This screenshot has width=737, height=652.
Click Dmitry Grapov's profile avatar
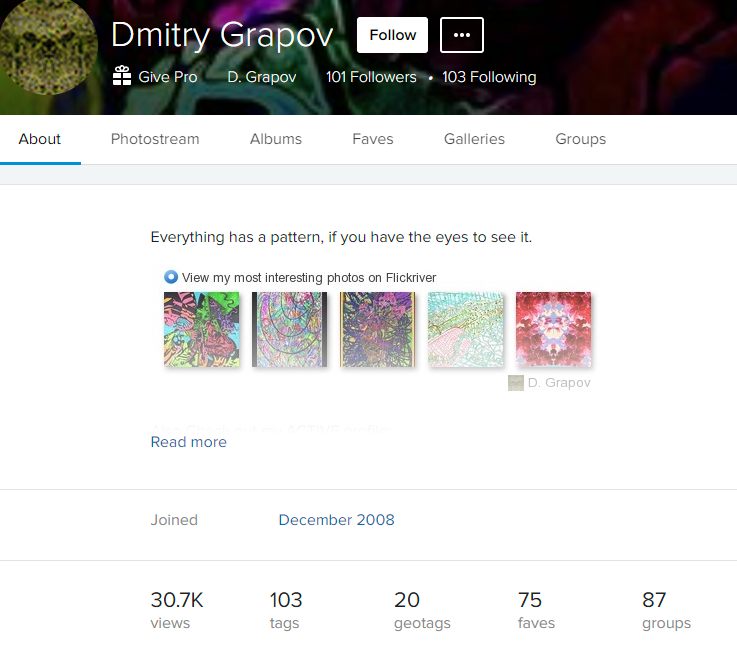click(x=47, y=50)
